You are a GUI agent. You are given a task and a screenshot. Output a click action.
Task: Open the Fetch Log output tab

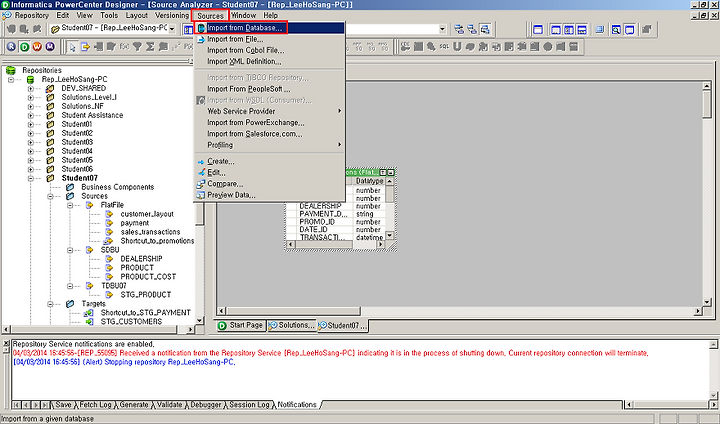tap(95, 405)
